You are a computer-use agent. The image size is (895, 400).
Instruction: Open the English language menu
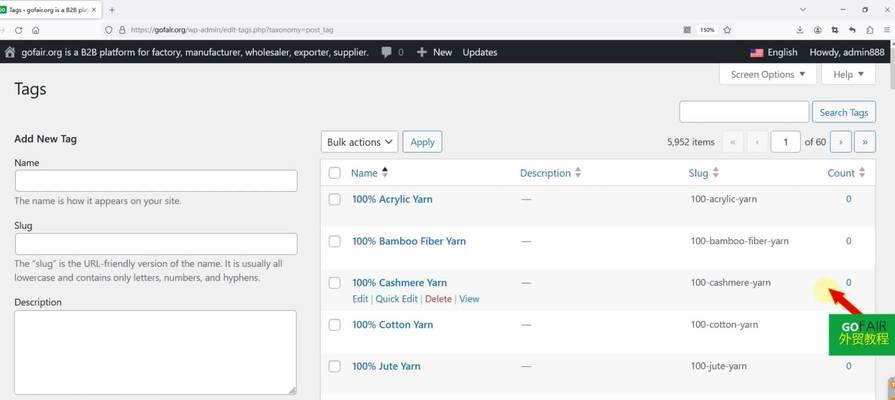tap(773, 52)
